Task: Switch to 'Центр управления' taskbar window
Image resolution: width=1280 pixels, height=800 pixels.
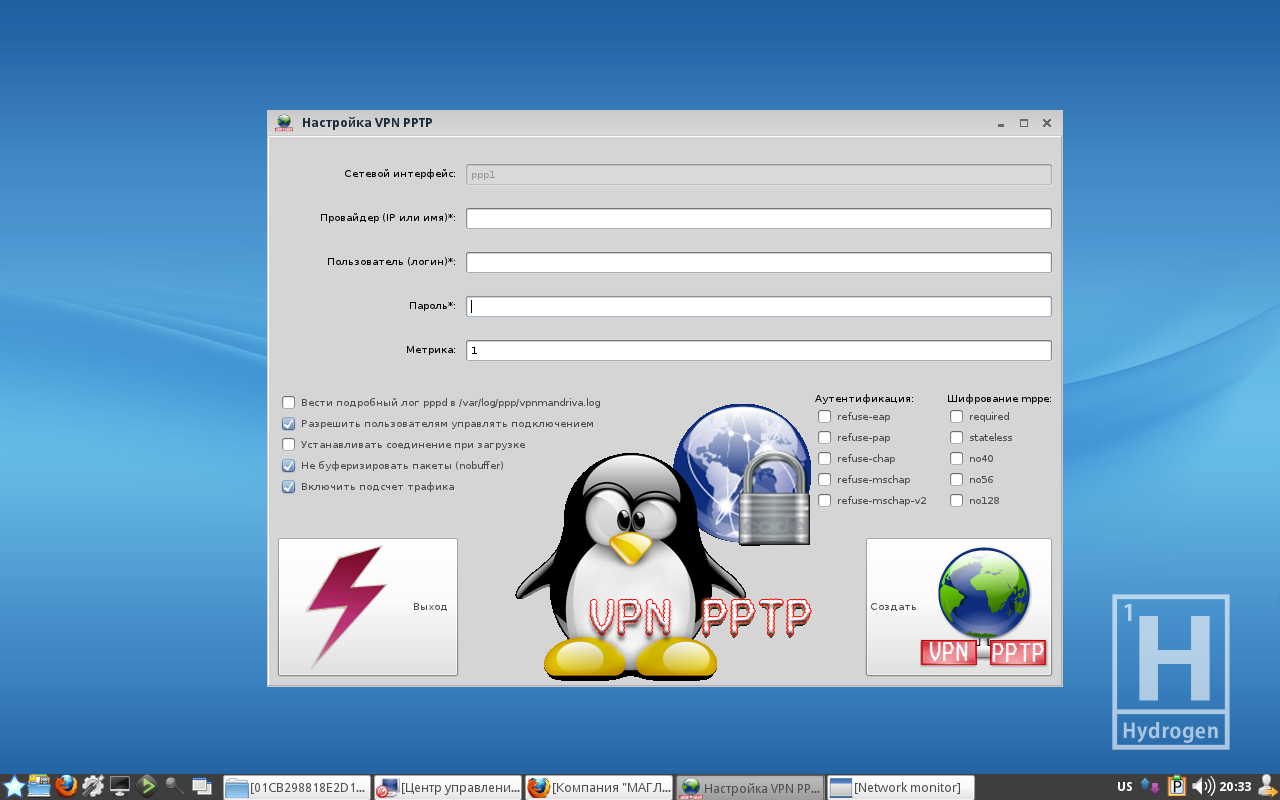Action: pos(448,788)
